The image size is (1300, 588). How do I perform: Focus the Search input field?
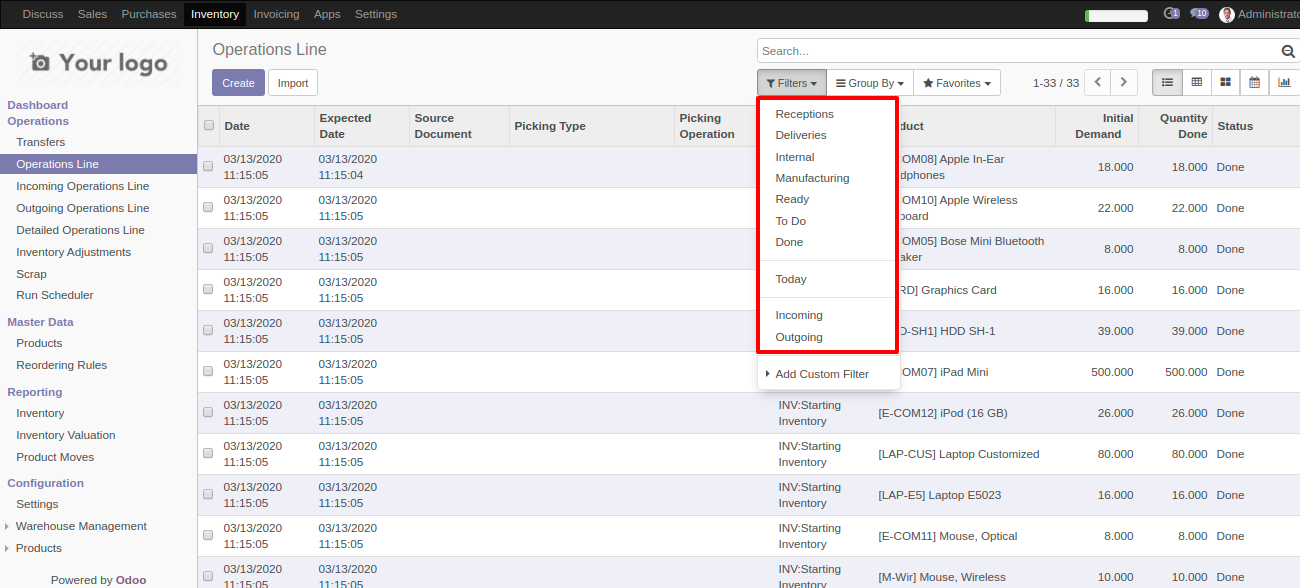coord(1018,51)
